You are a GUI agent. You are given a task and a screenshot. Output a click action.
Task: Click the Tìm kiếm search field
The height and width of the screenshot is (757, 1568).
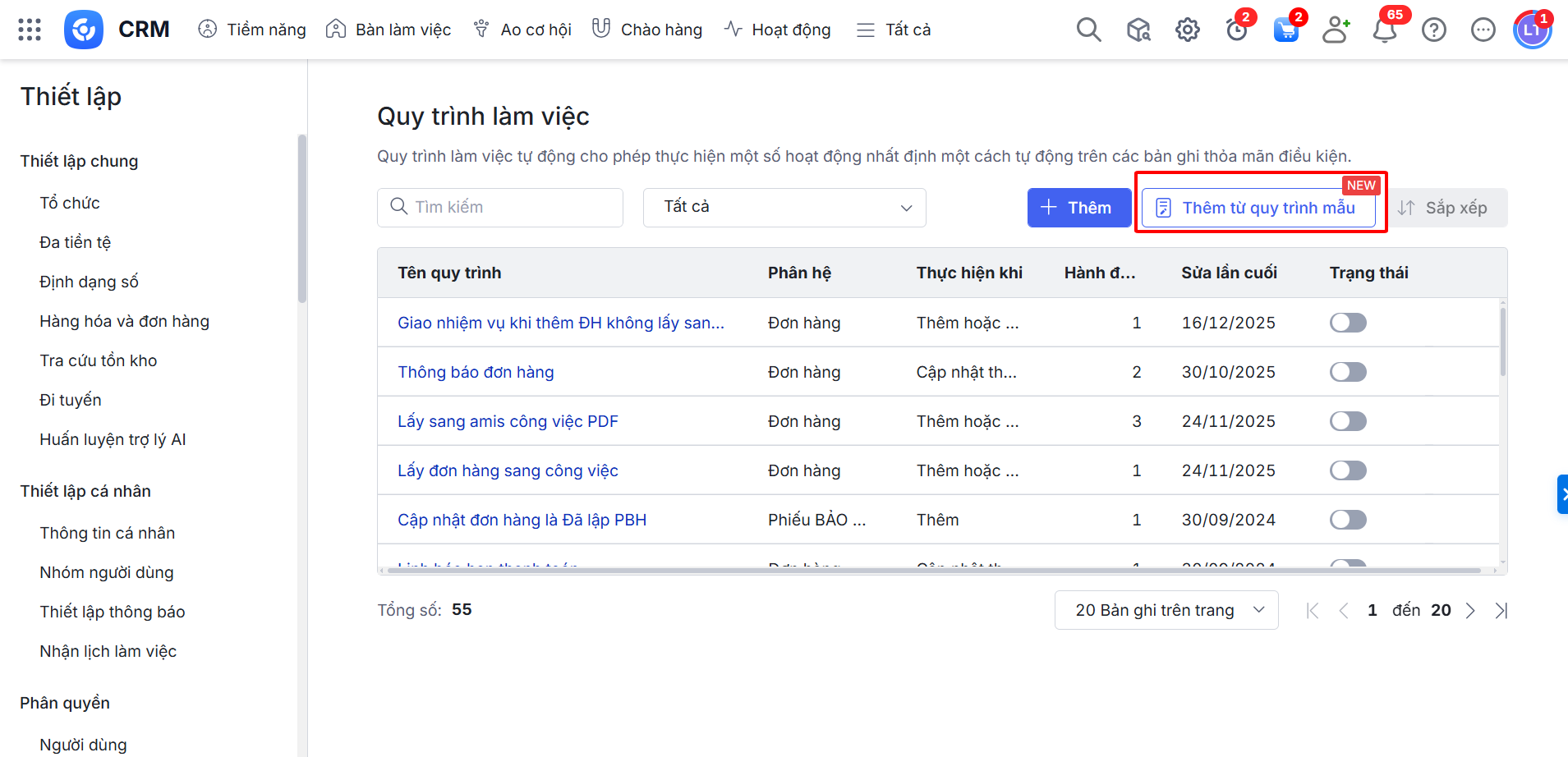tap(500, 208)
